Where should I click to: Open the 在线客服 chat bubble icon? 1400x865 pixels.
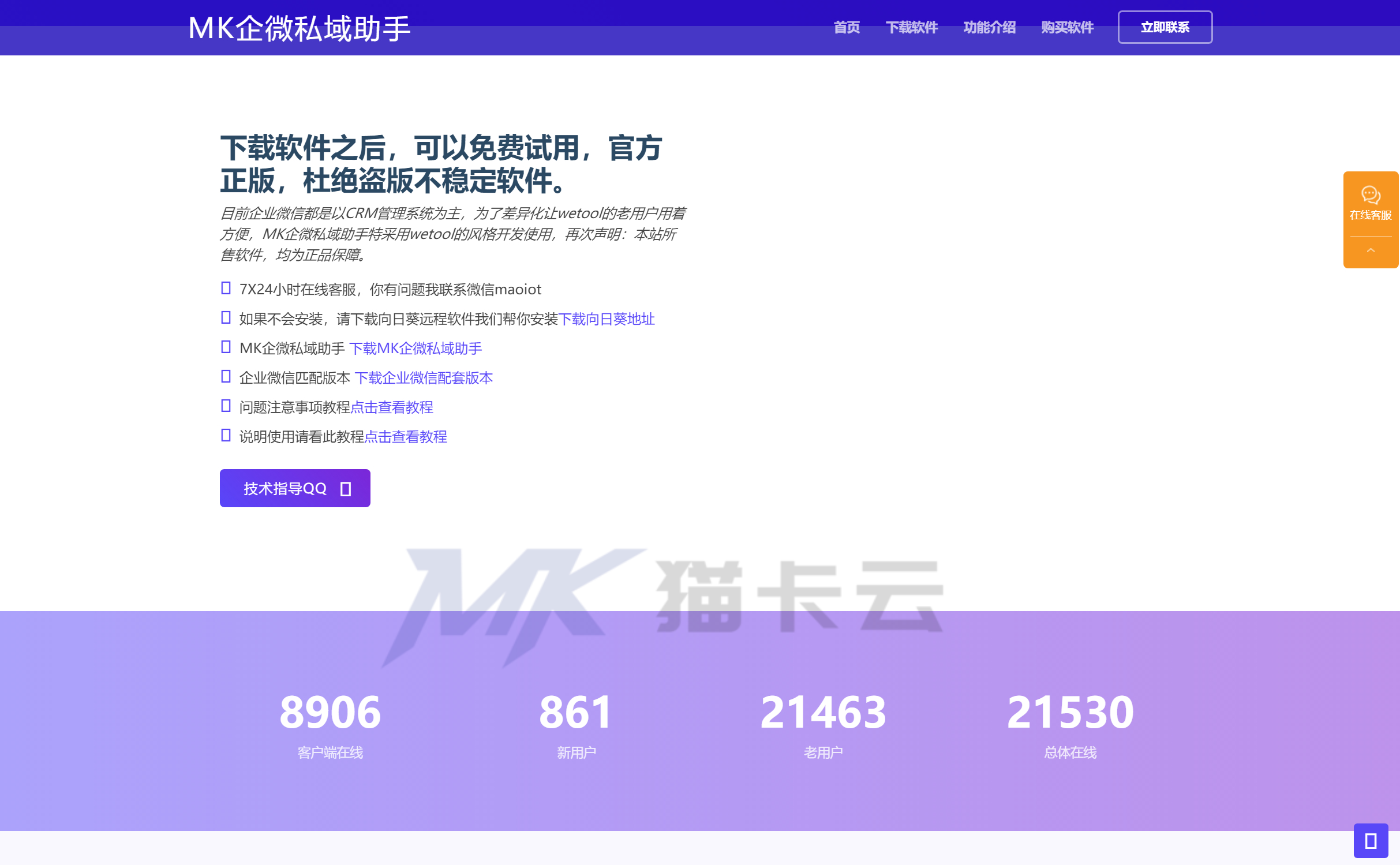tap(1371, 194)
